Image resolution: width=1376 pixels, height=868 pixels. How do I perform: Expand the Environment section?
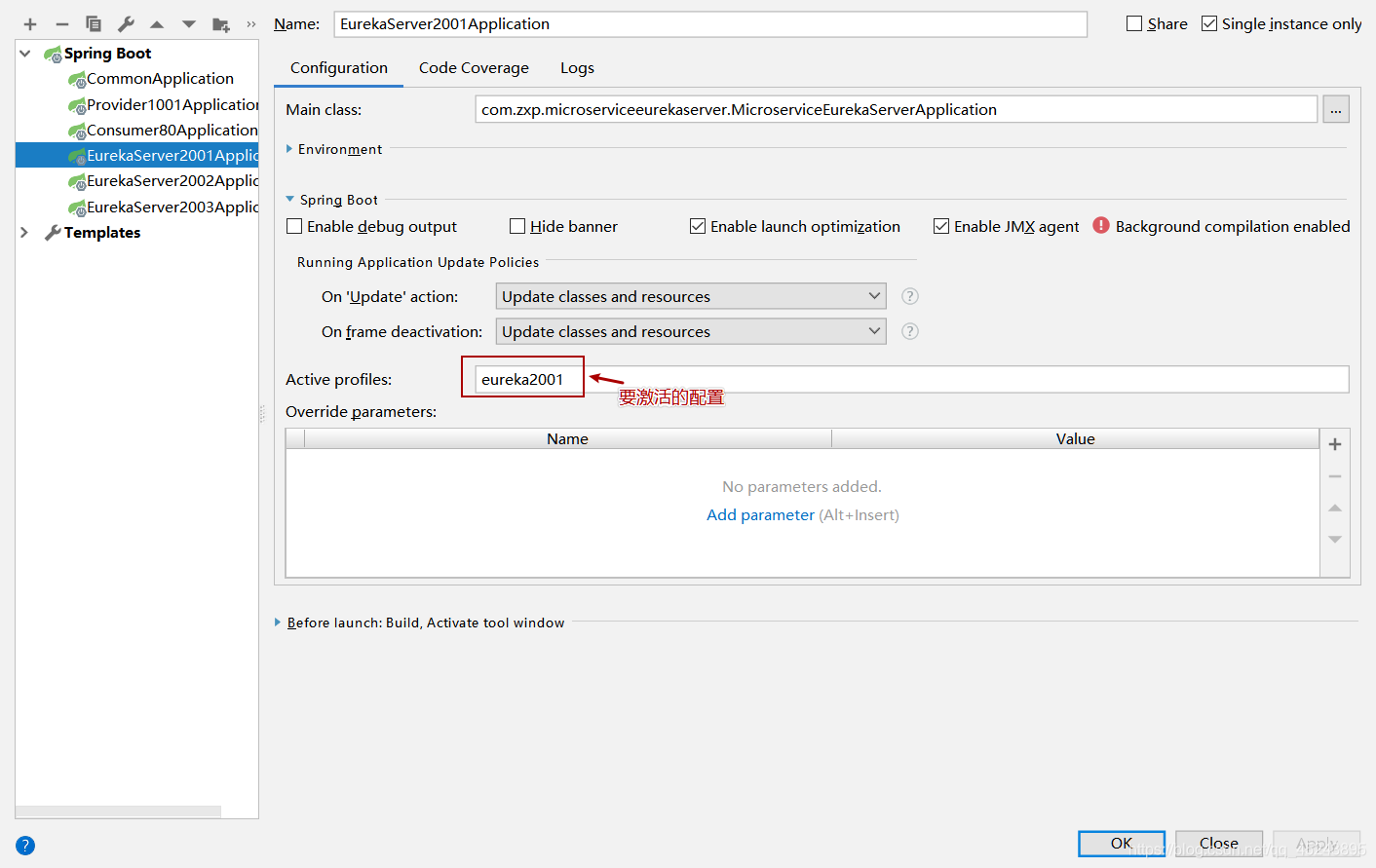(289, 149)
